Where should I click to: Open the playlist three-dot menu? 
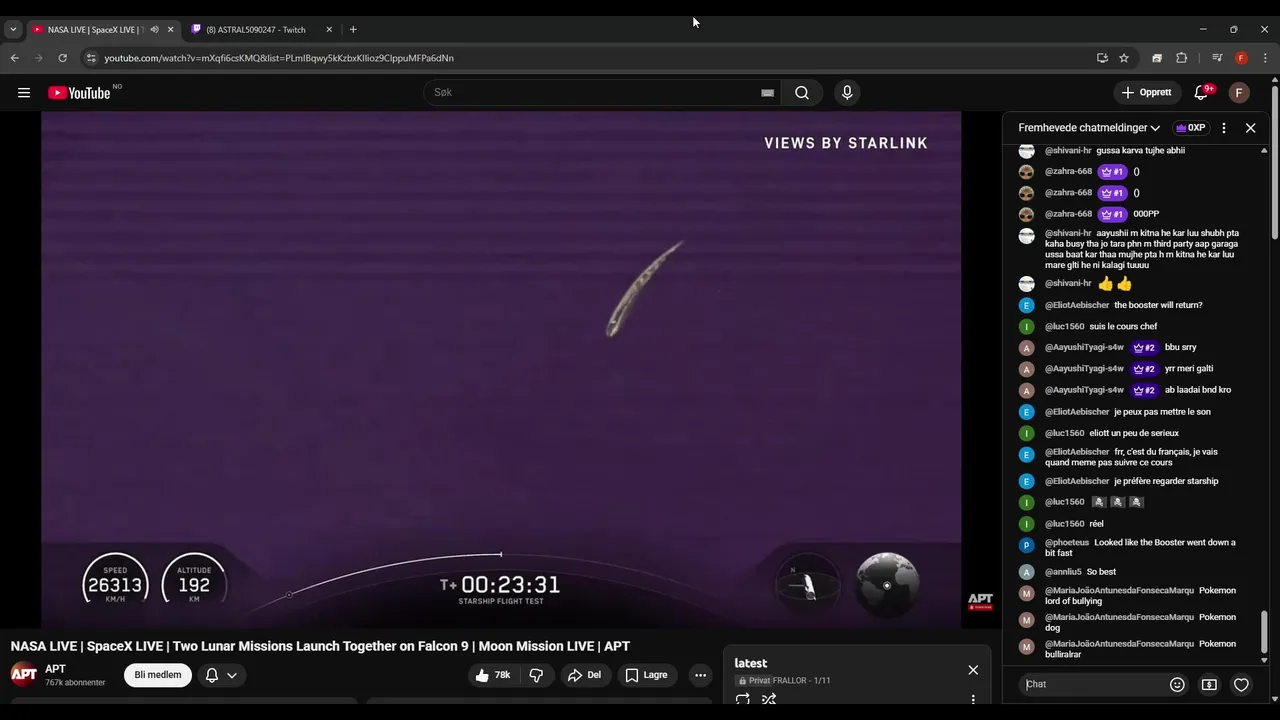click(973, 699)
